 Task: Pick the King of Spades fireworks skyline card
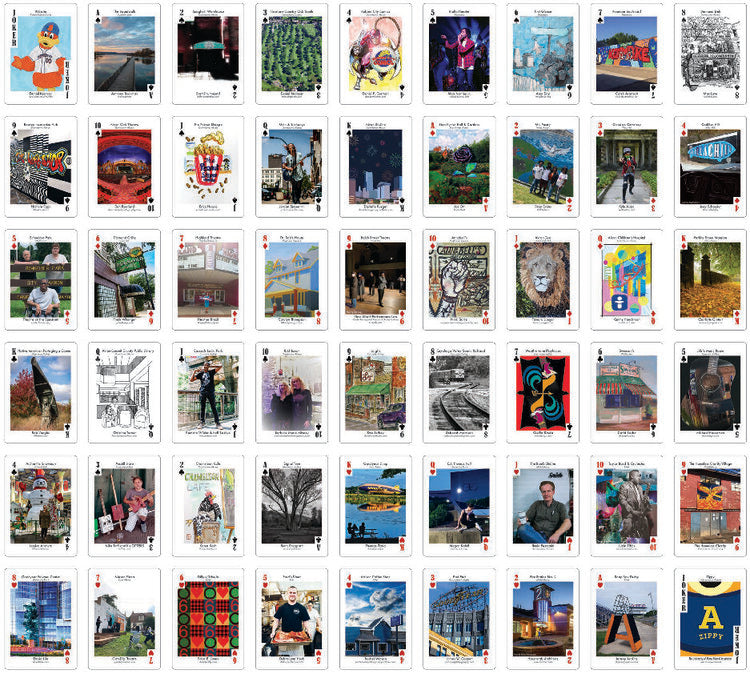pyautogui.click(x=375, y=167)
